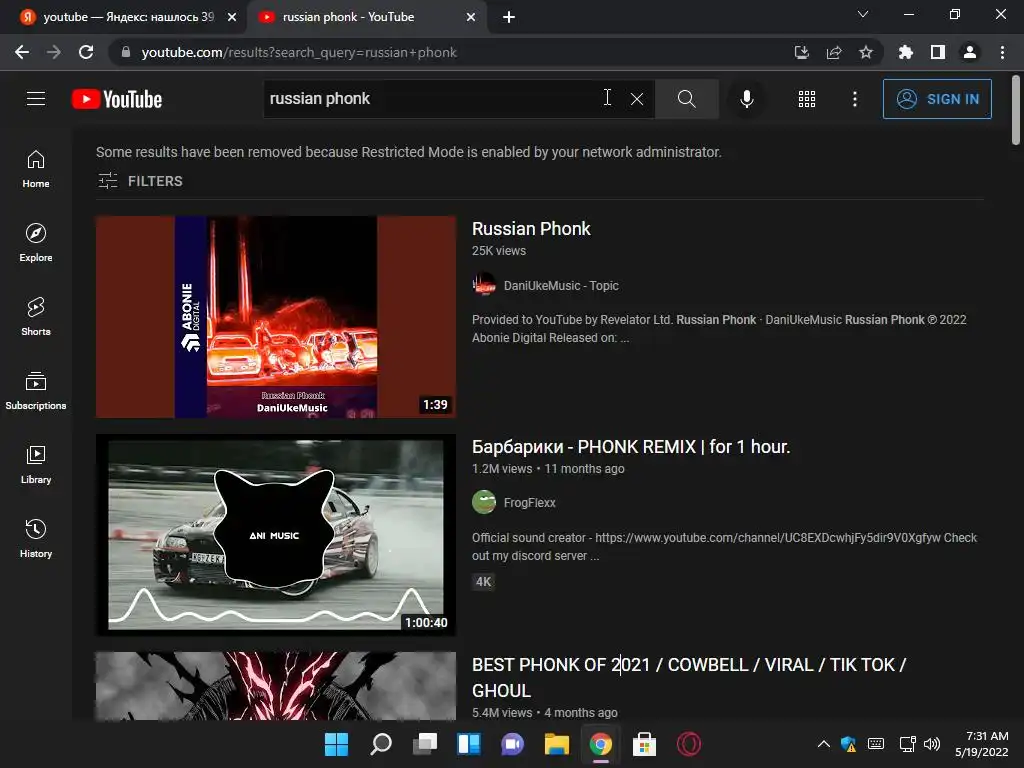The height and width of the screenshot is (768, 1024).
Task: Open volume control in system tray
Action: click(x=932, y=744)
